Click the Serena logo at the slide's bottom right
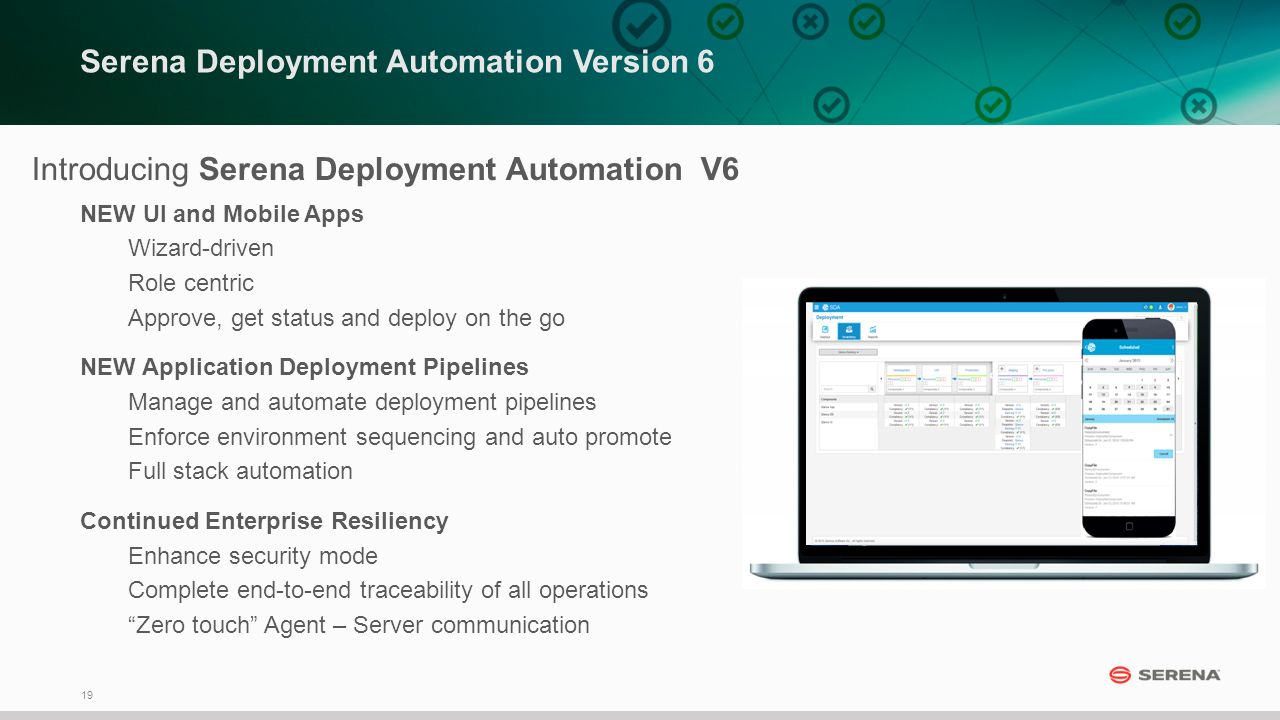Screen dimensions: 1280x720 coord(1164,675)
